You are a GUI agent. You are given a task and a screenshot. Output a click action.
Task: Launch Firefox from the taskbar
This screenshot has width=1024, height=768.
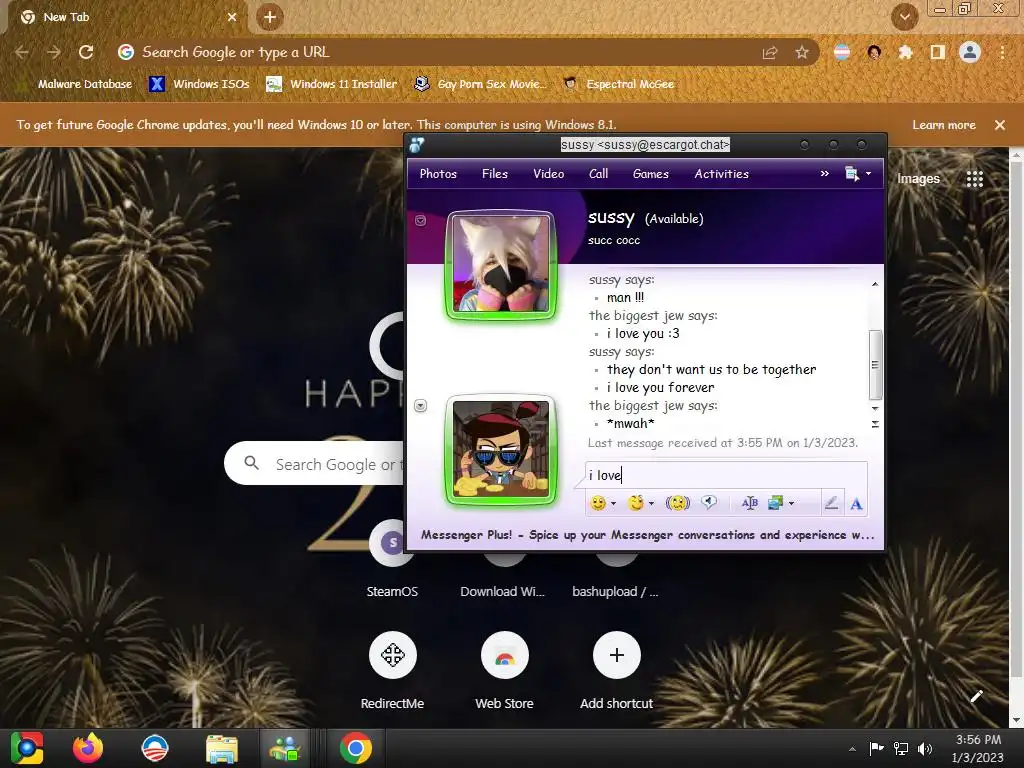pos(88,748)
